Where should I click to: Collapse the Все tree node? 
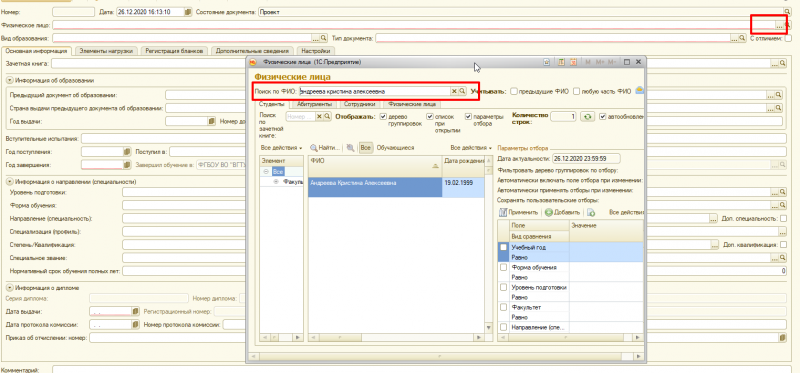click(266, 172)
